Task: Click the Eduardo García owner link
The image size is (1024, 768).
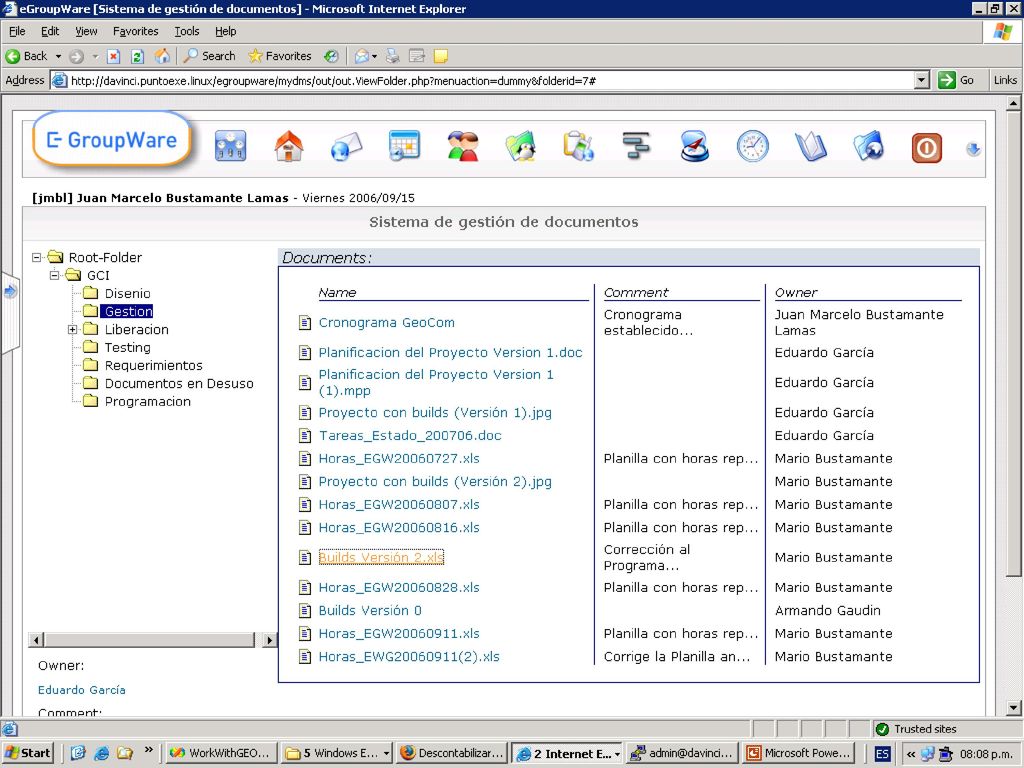Action: point(82,690)
